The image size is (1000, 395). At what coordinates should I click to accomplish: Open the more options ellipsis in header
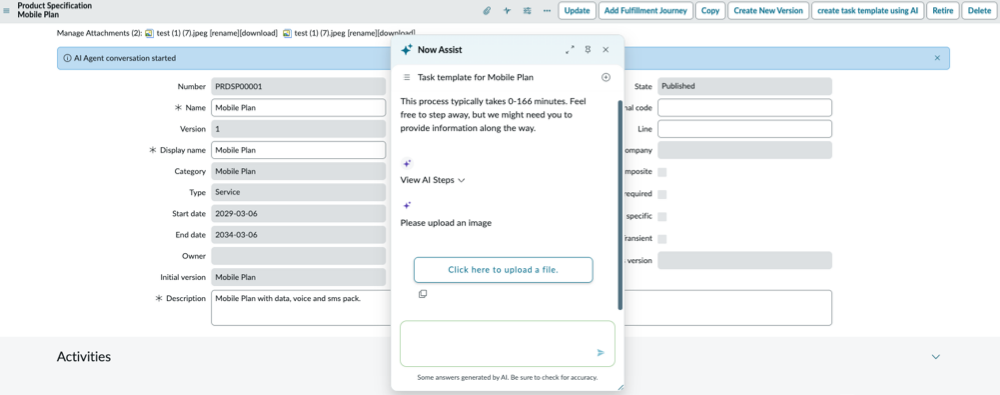click(547, 11)
